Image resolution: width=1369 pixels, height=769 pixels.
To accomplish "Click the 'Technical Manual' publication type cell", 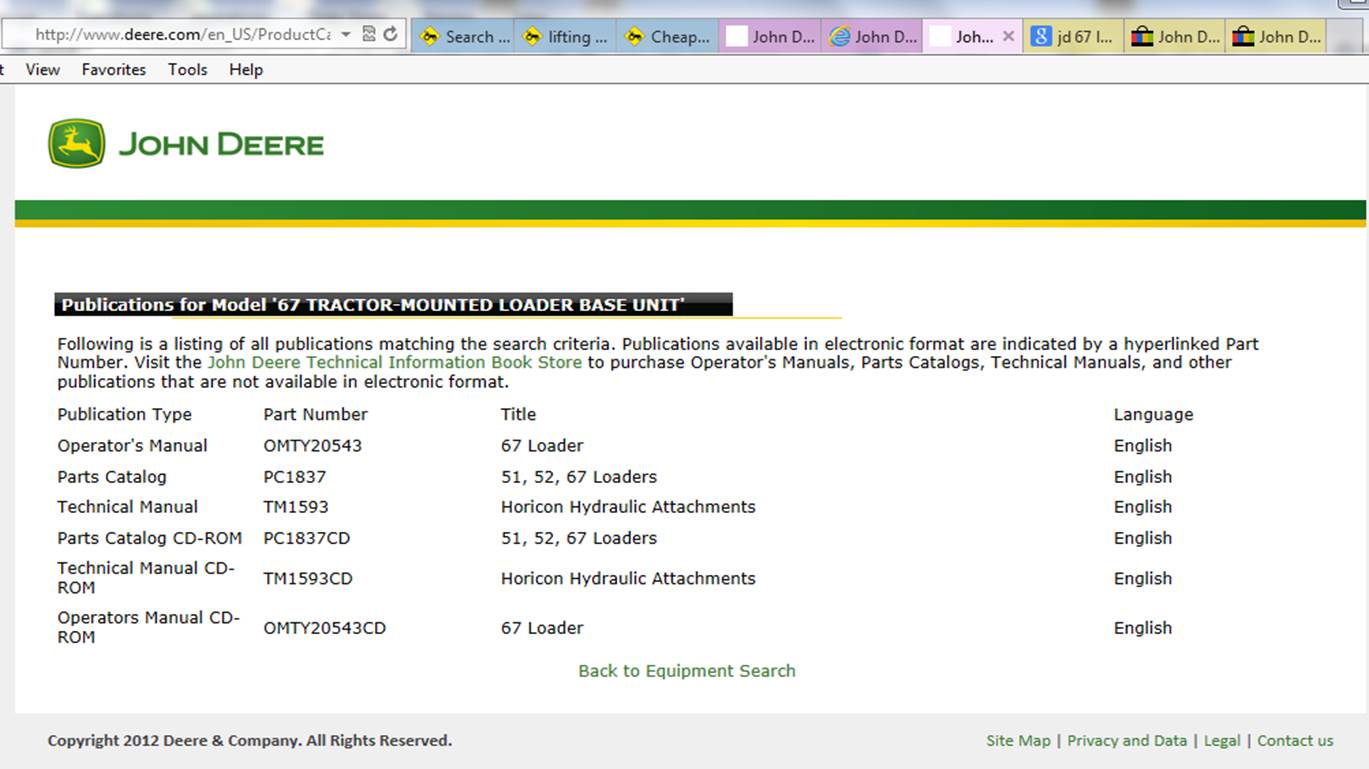I will (x=128, y=507).
